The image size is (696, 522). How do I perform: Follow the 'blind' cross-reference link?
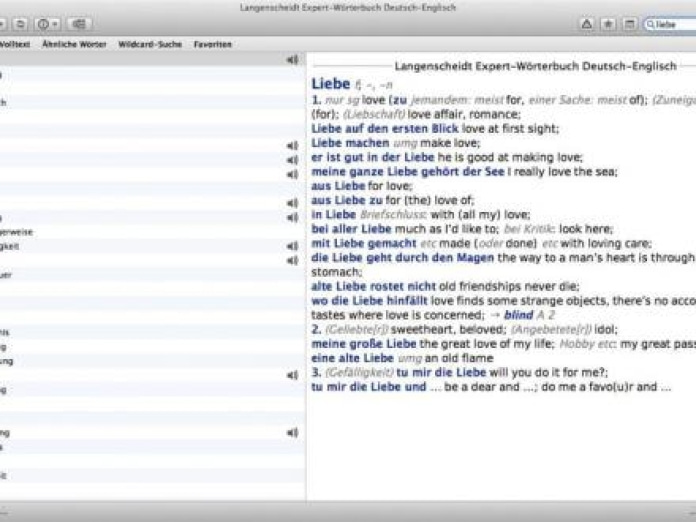[x=518, y=315]
